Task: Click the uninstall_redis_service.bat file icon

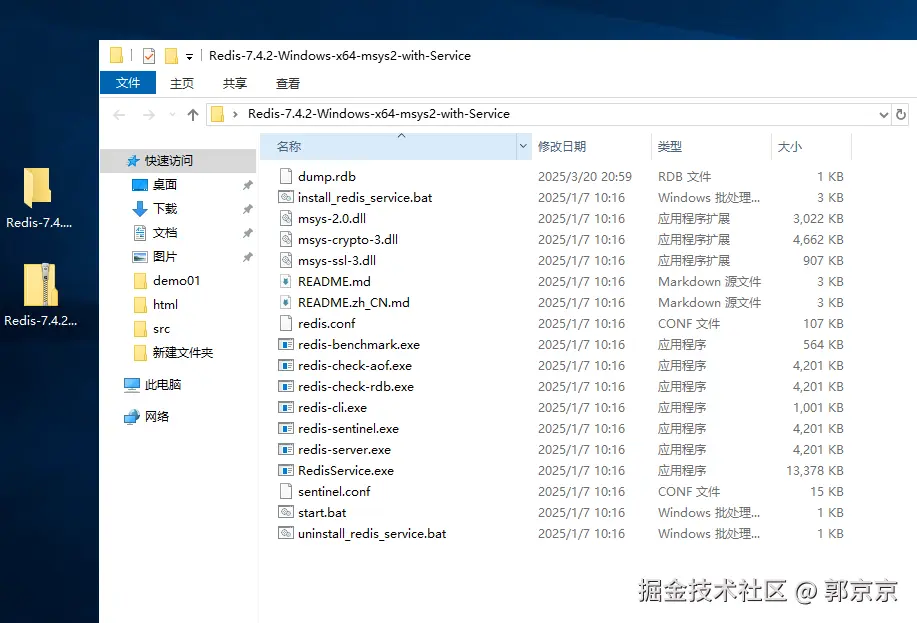Action: (x=285, y=533)
